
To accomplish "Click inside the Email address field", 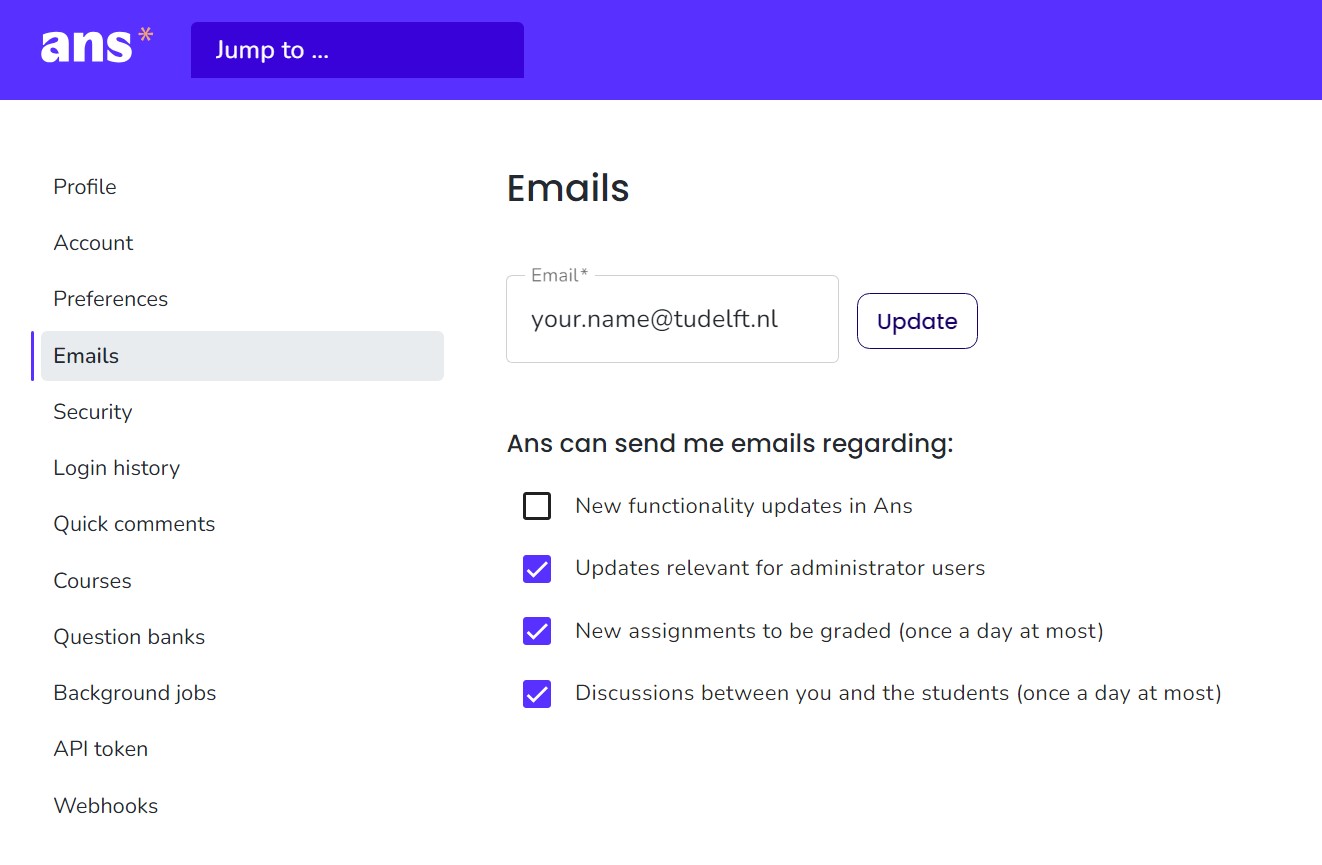I will (671, 318).
